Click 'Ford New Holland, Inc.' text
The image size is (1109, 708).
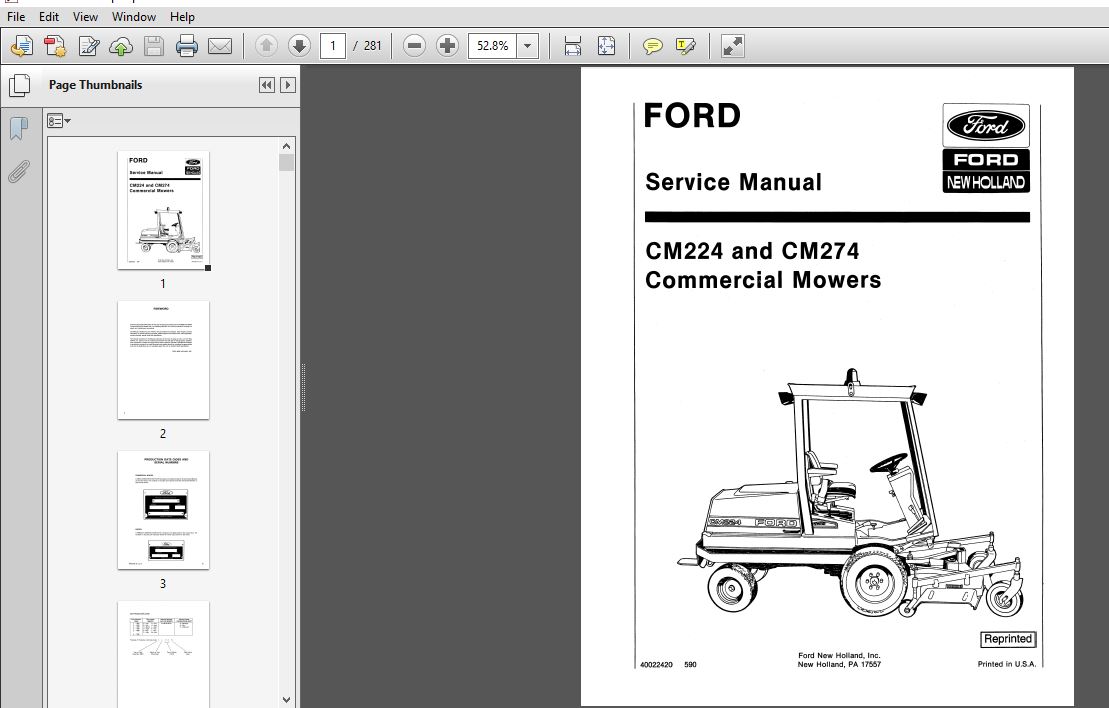point(840,656)
